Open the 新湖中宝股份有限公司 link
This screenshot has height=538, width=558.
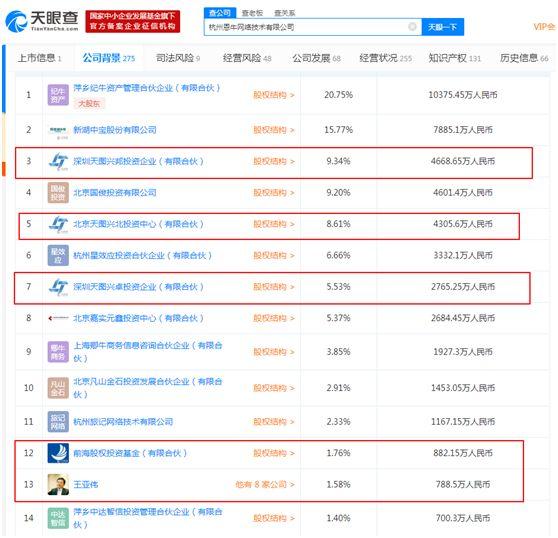pyautogui.click(x=115, y=130)
